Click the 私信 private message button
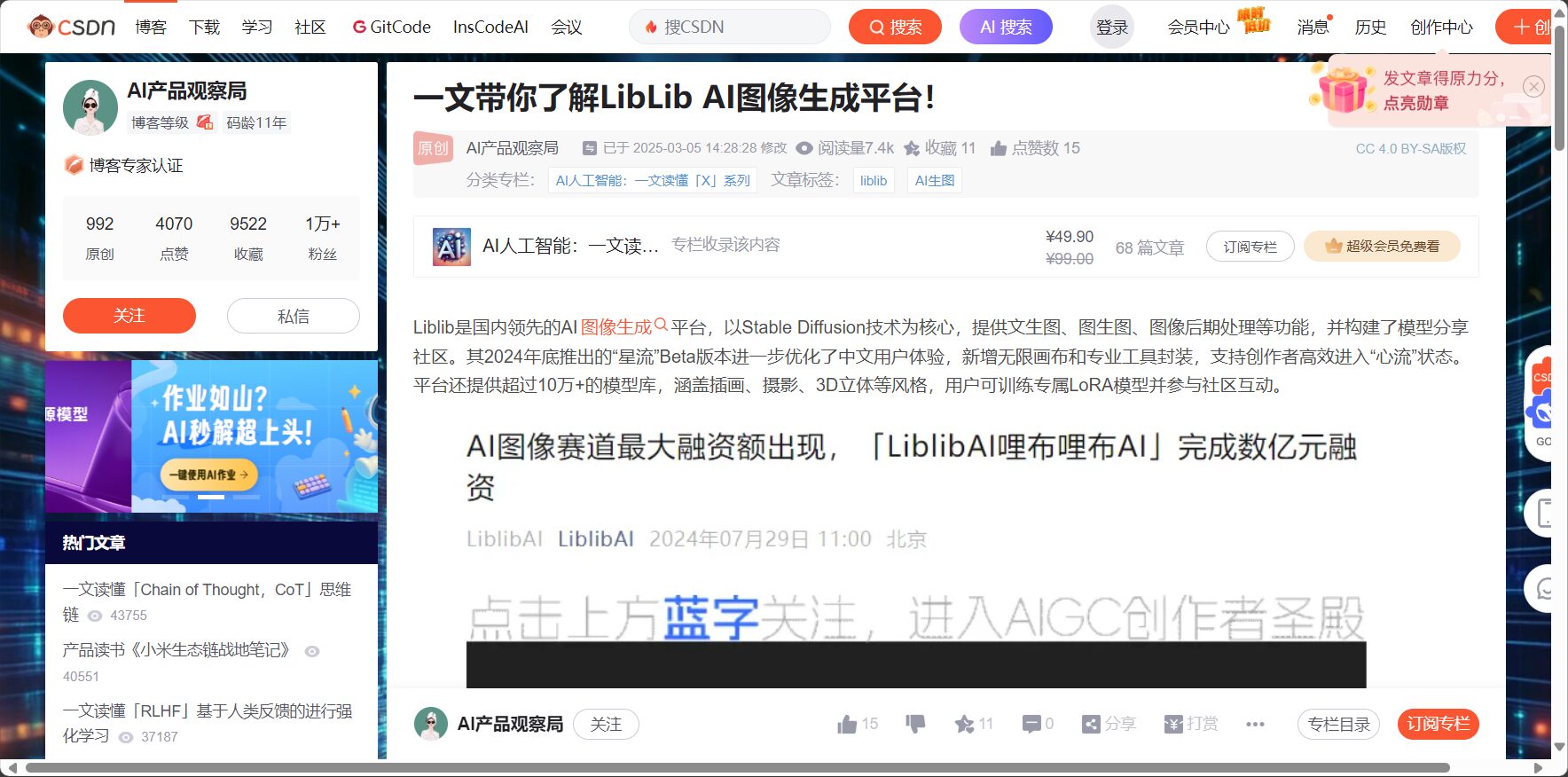This screenshot has height=777, width=1568. coord(294,316)
